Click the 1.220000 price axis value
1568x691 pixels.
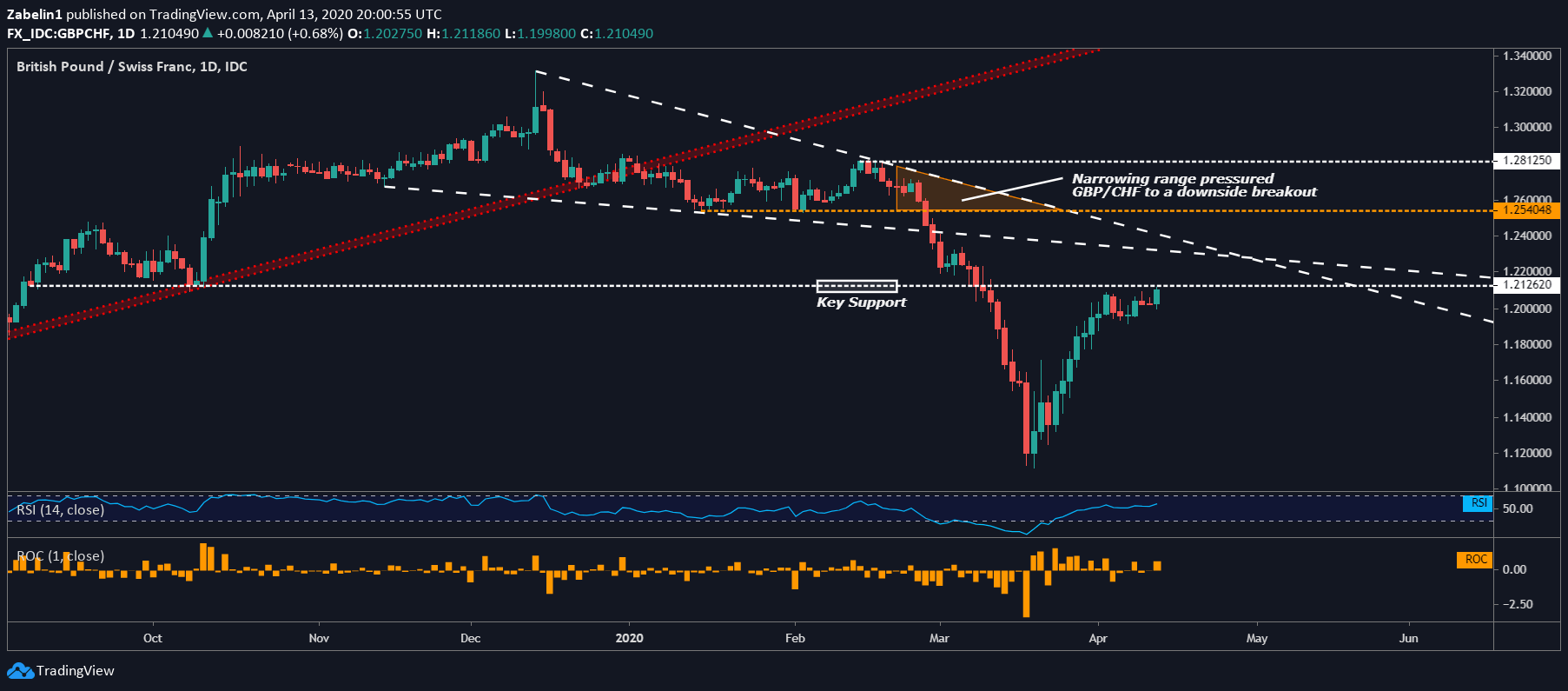pos(1527,272)
